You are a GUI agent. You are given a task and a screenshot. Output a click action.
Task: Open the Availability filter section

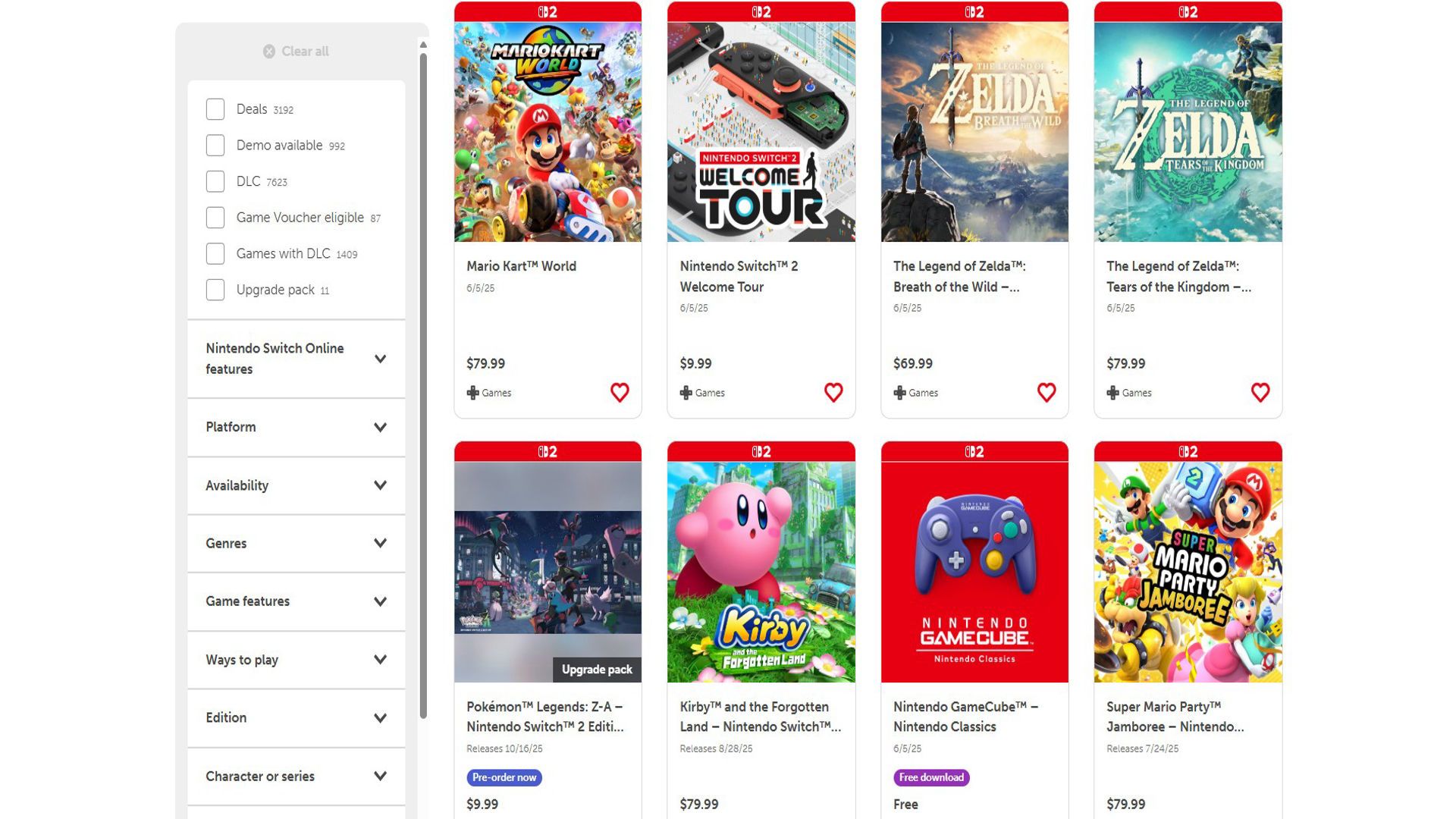click(x=297, y=485)
